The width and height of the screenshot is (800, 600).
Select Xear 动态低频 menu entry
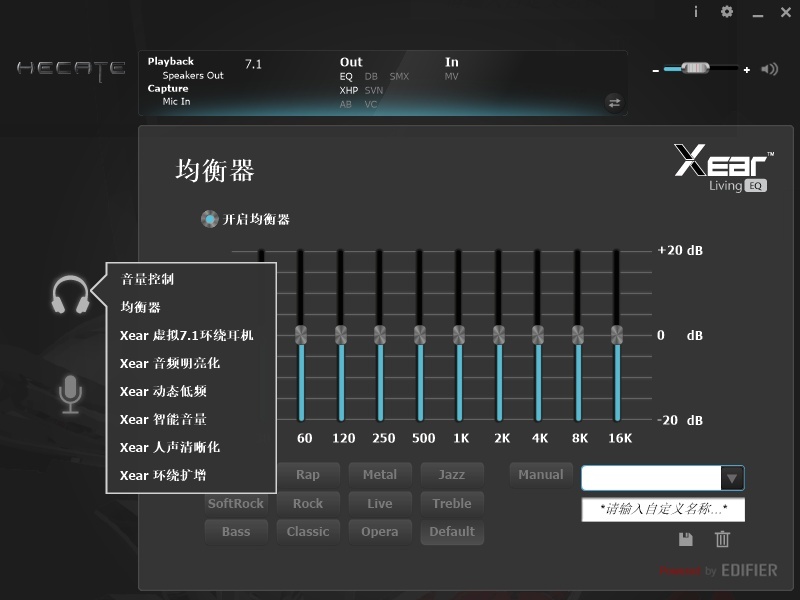coord(163,391)
